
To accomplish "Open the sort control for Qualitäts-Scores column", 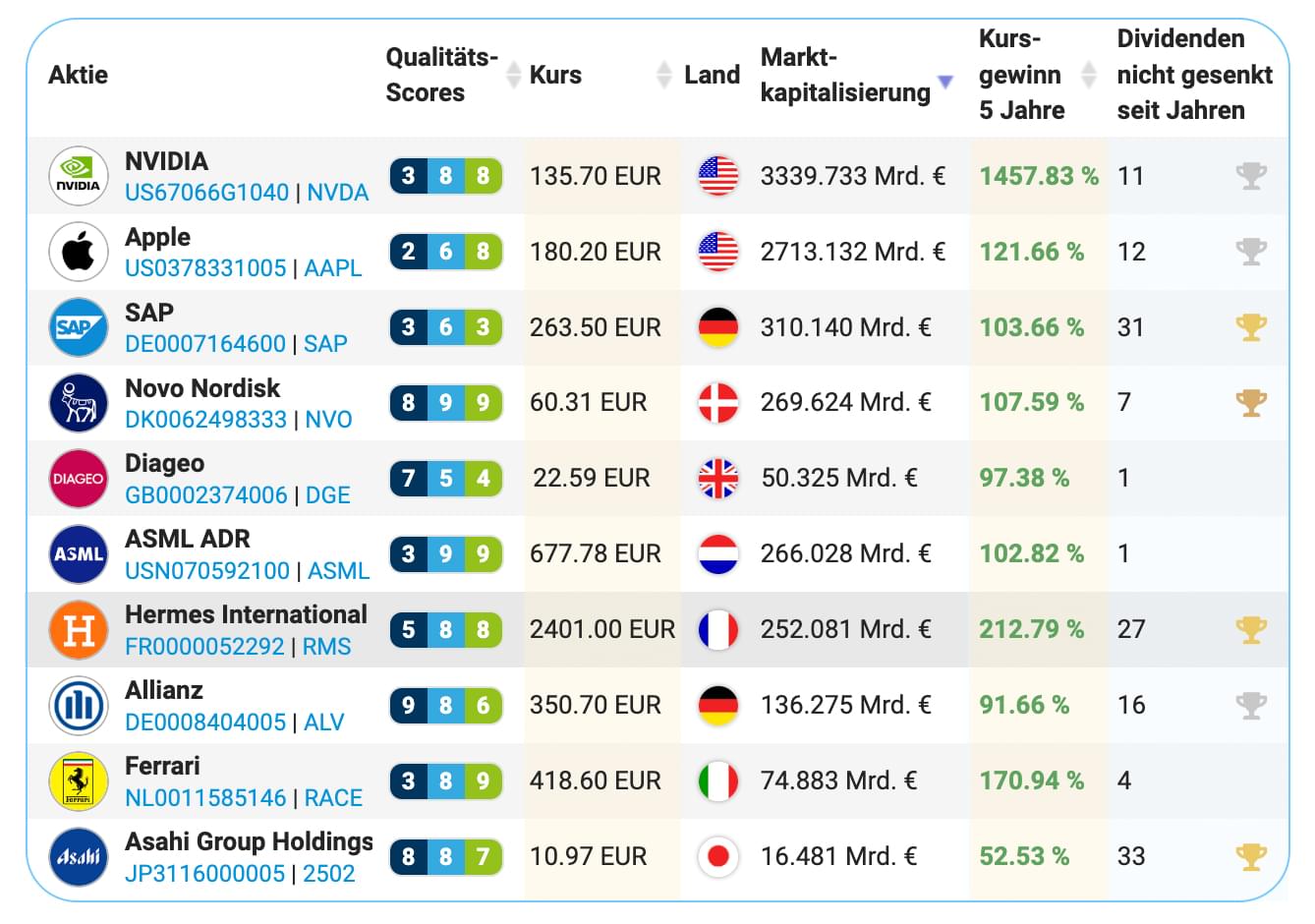I will click(514, 74).
